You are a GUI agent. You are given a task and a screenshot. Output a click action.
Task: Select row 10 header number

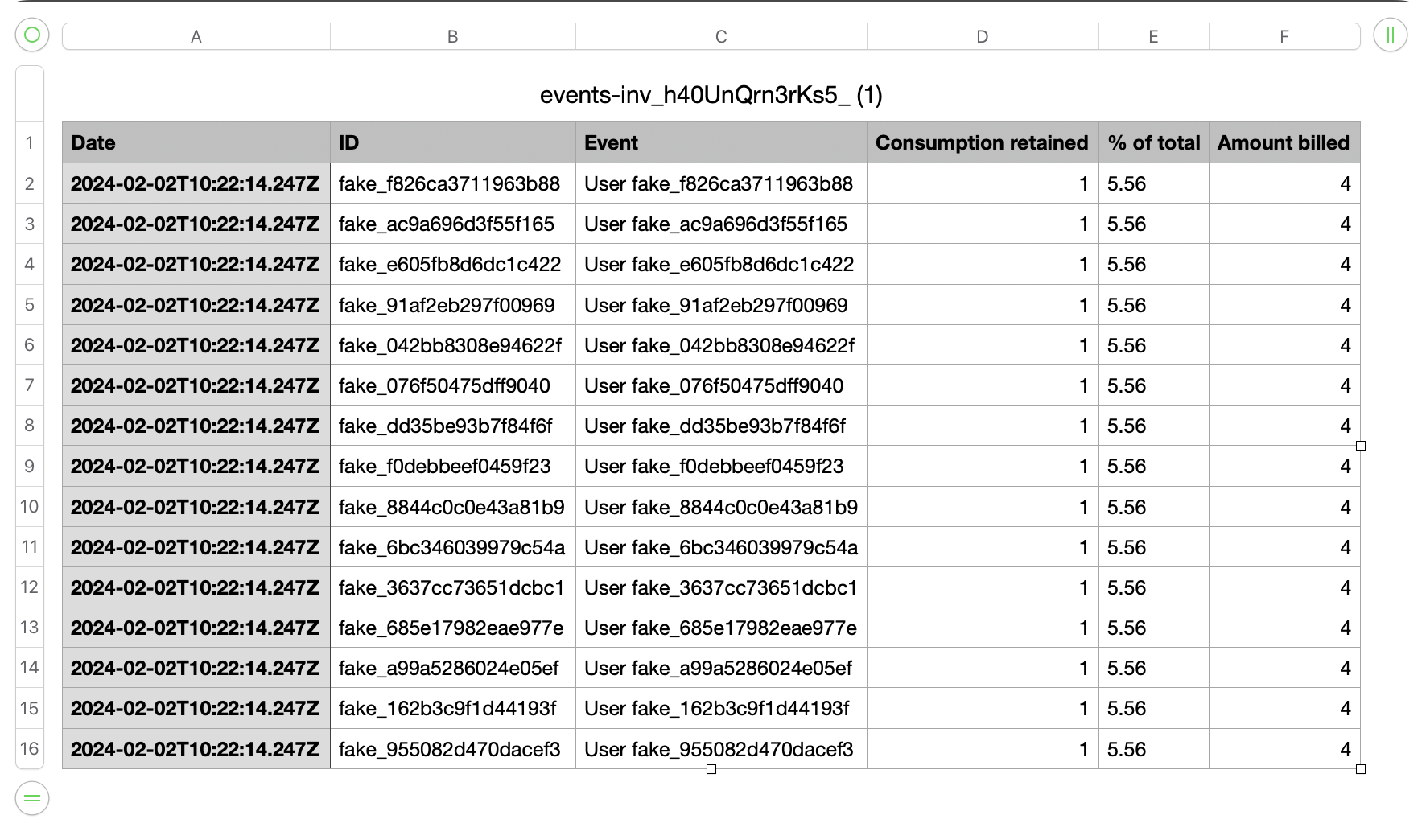tap(30, 506)
